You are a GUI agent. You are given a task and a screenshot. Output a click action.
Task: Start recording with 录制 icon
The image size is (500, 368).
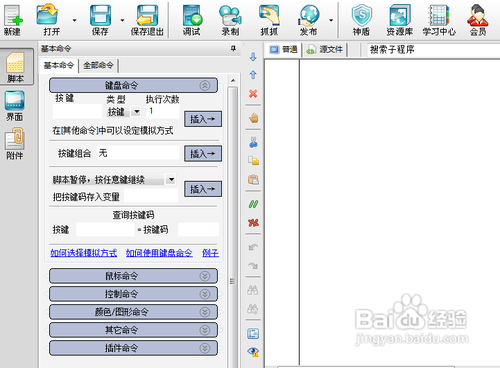click(x=230, y=19)
